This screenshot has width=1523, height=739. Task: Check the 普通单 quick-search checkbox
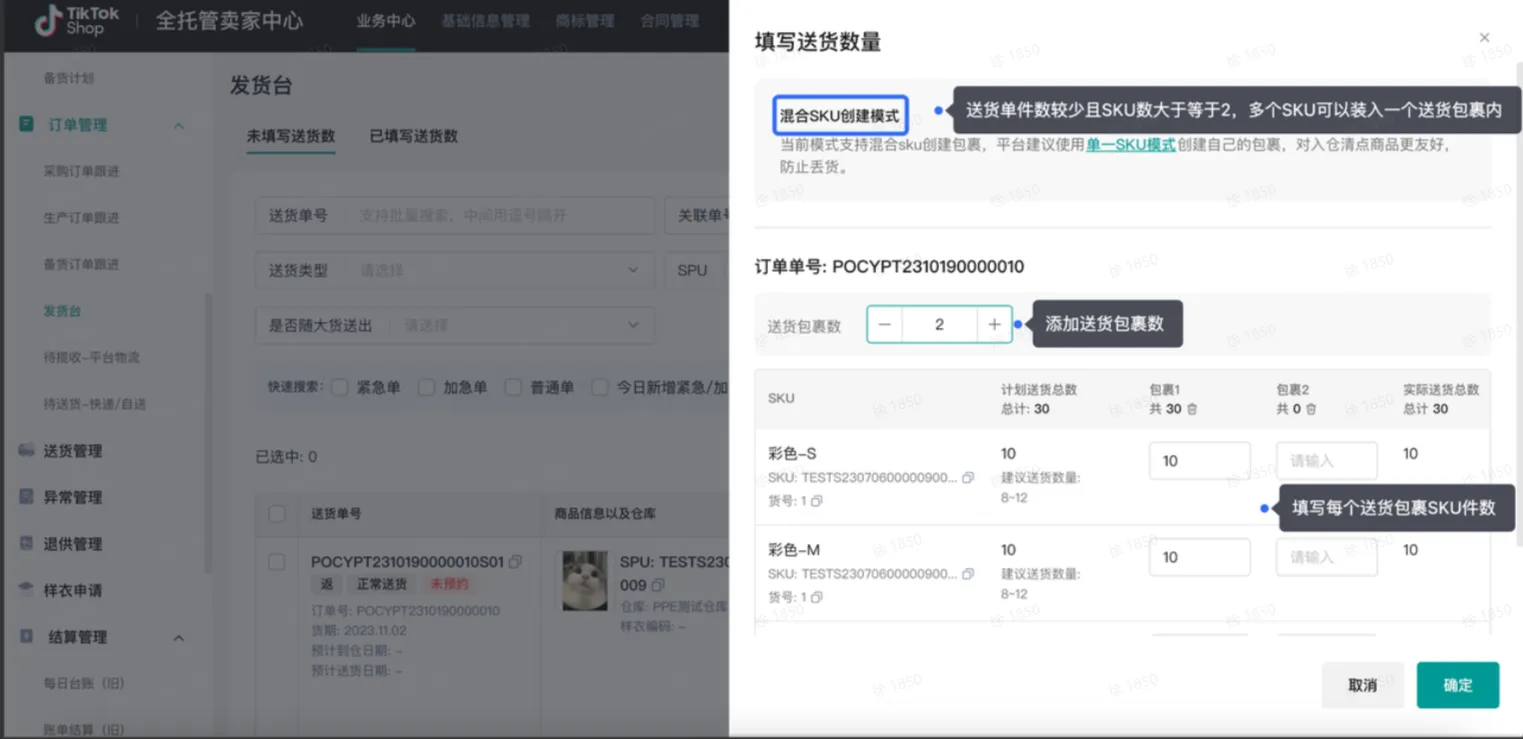click(513, 387)
